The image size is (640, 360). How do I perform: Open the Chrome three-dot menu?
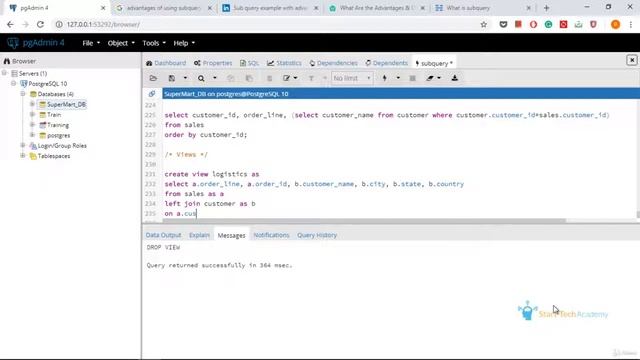[631, 24]
